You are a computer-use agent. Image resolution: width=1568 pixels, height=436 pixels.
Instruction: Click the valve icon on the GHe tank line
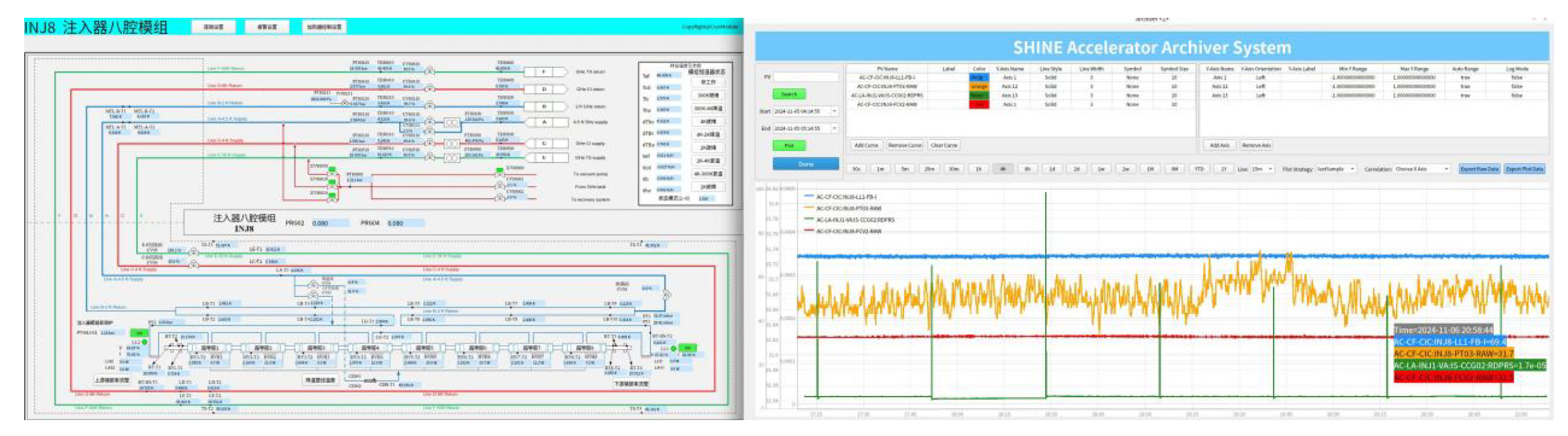500,185
